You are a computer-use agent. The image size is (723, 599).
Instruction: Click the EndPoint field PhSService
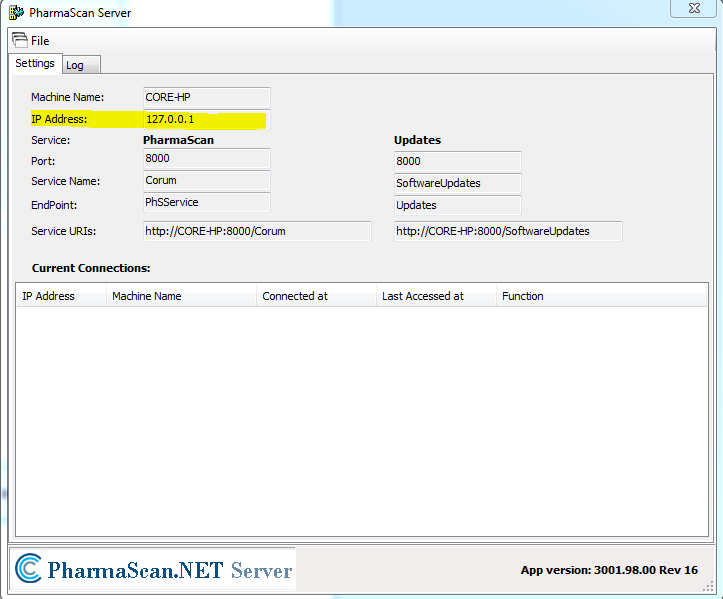[x=206, y=204]
